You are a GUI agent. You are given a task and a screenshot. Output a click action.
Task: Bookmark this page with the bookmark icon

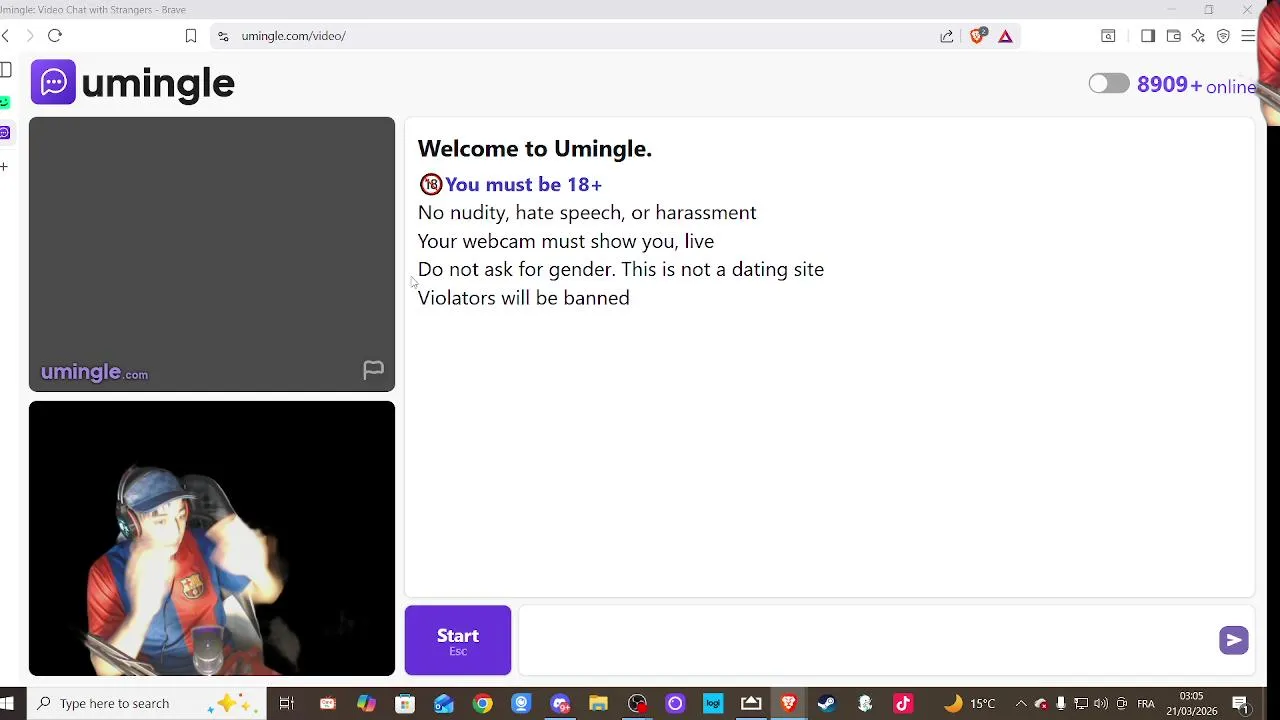191,36
